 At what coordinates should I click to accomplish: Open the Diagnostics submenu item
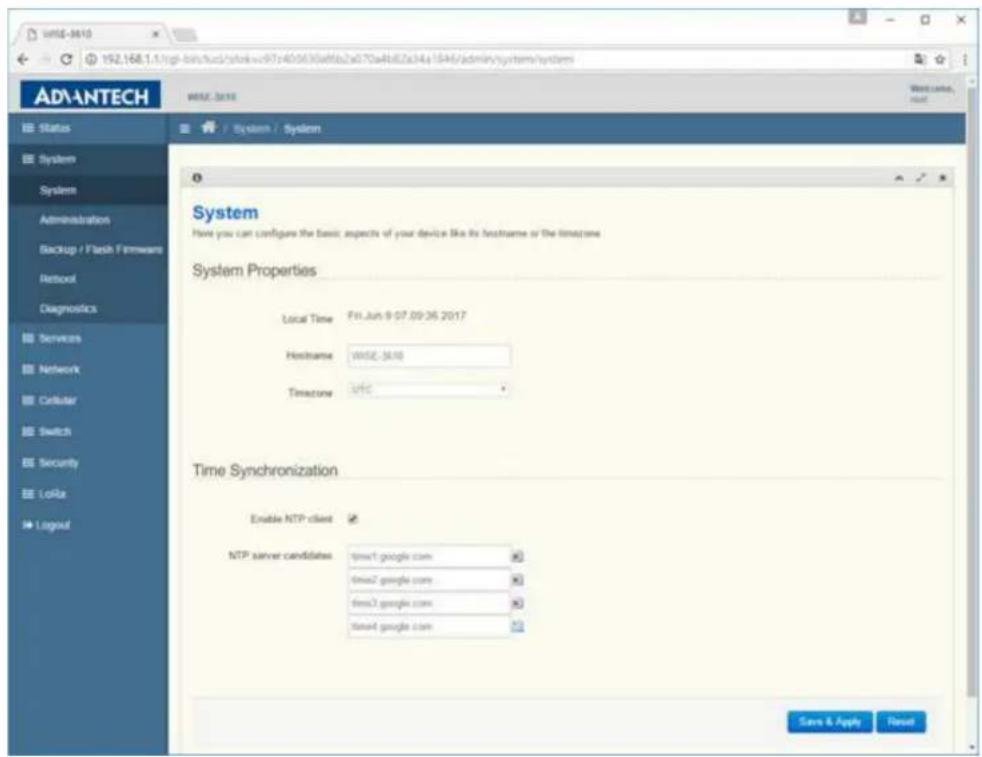[88, 308]
